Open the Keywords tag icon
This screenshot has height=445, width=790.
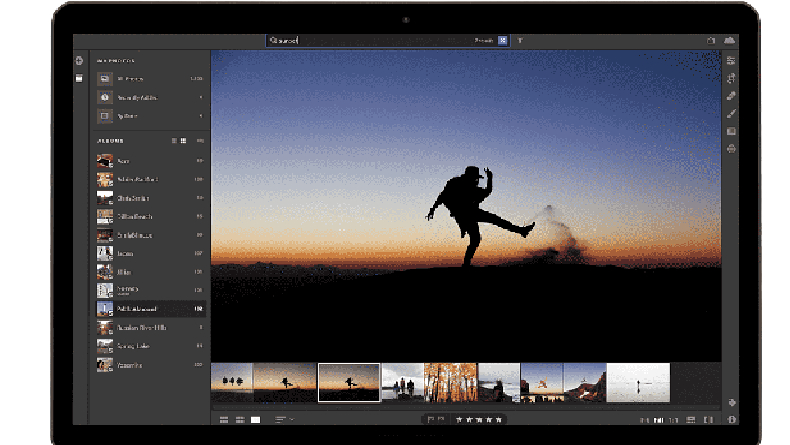732,402
